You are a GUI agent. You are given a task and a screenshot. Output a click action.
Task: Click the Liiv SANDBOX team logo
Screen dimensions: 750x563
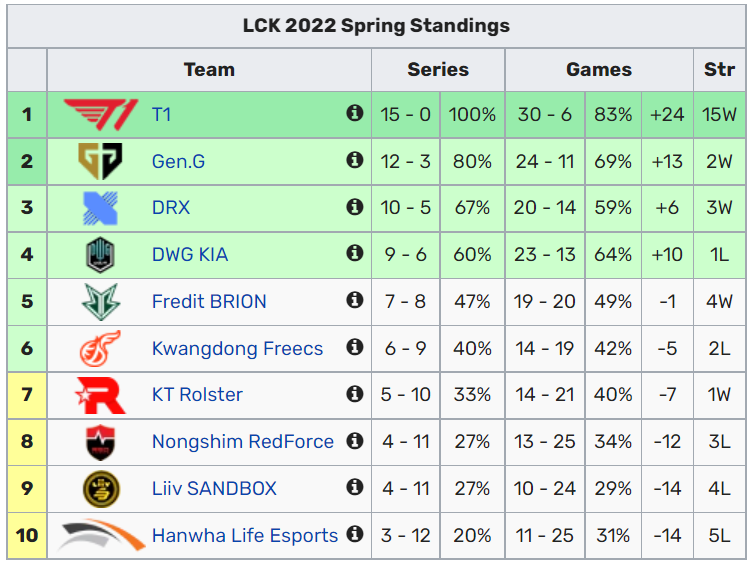pos(100,488)
